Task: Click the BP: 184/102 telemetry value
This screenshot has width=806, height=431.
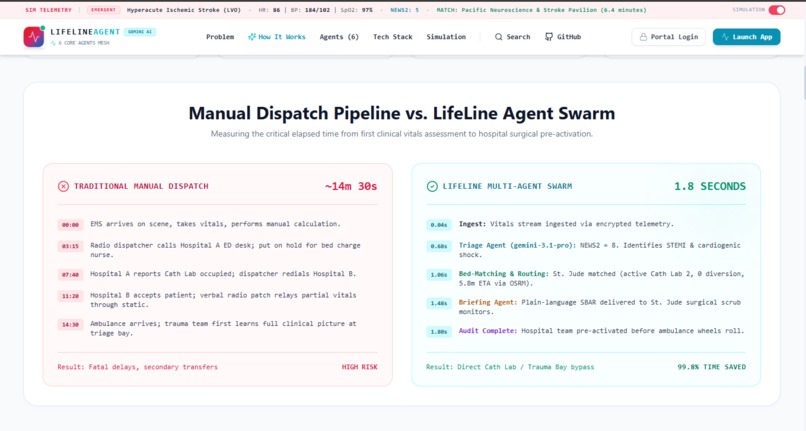Action: (x=309, y=10)
